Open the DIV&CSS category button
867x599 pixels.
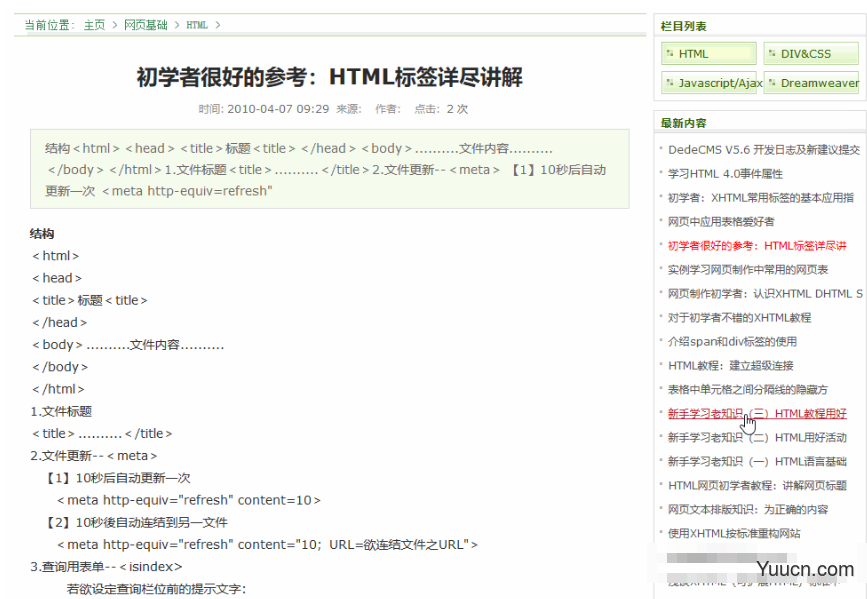click(810, 54)
